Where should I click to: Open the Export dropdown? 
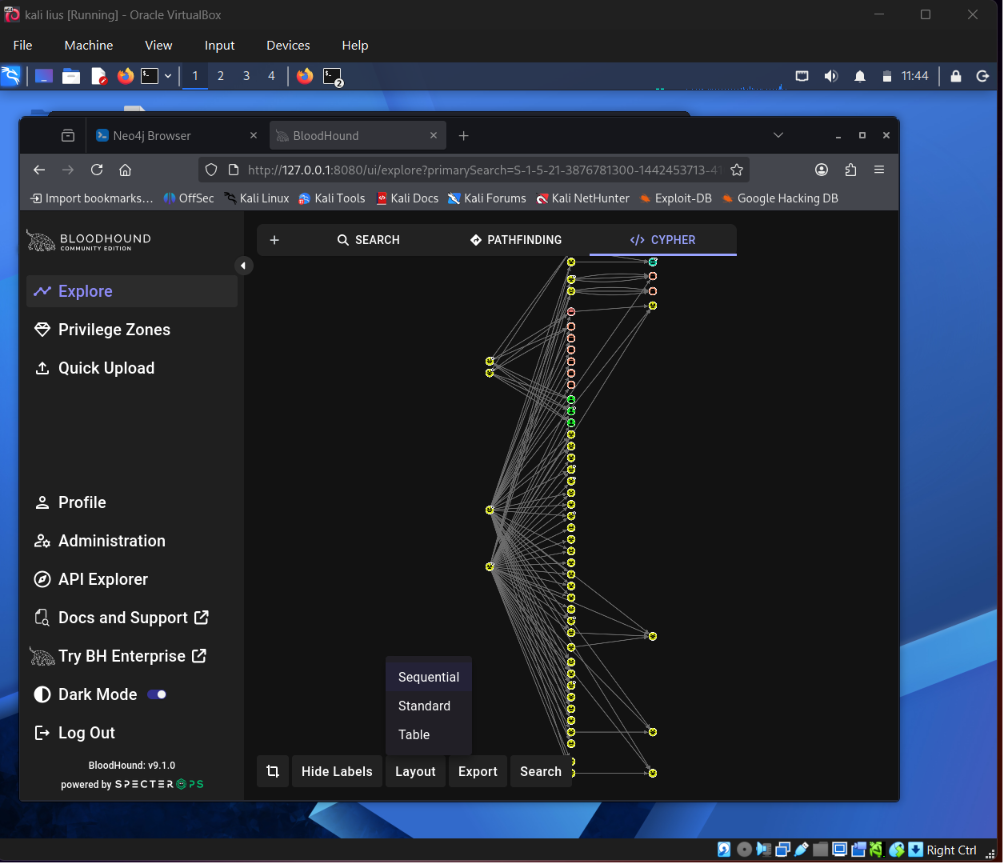(477, 771)
